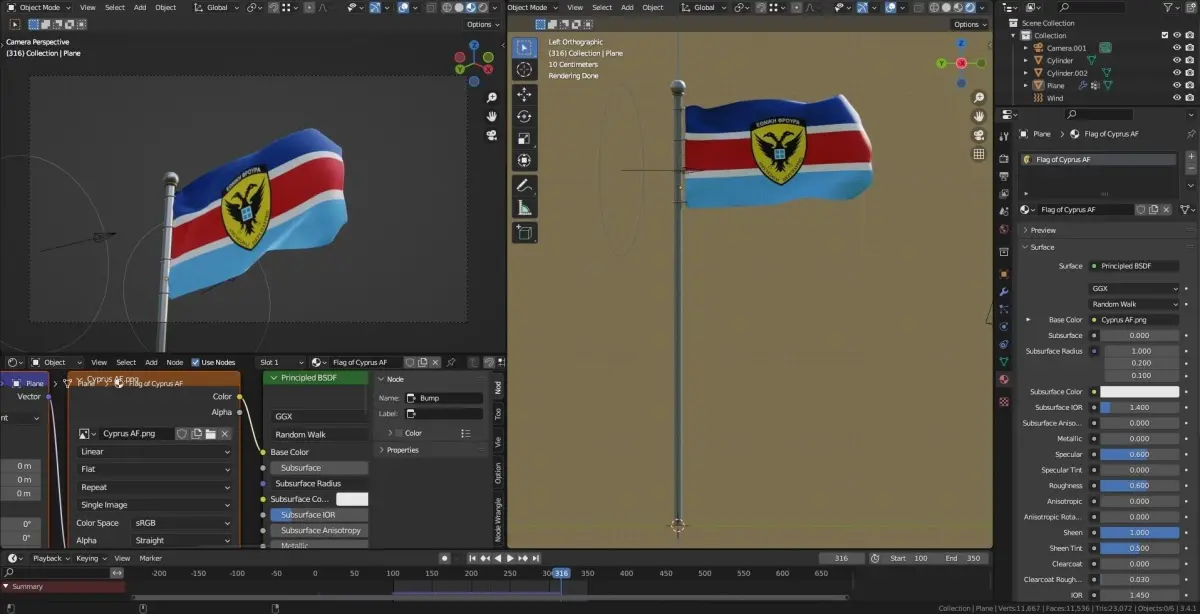Click fake user shield in Properties material field
This screenshot has height=614, width=1200.
1142,210
